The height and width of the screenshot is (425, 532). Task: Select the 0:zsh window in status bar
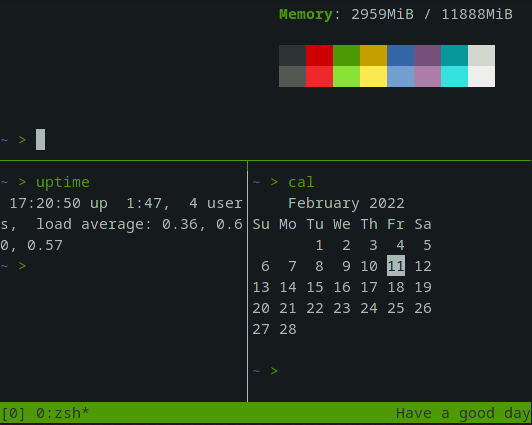pos(62,413)
